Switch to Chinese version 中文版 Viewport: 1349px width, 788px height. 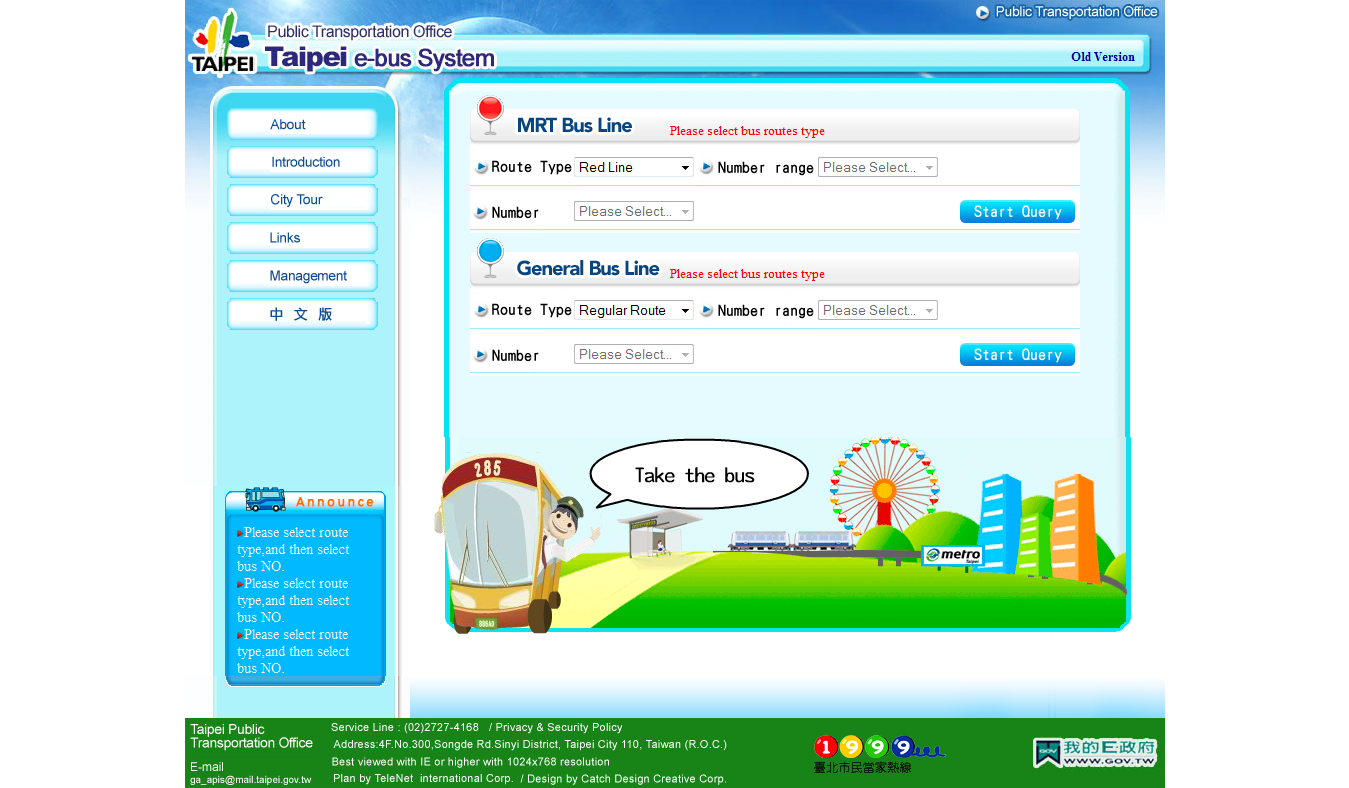302,313
